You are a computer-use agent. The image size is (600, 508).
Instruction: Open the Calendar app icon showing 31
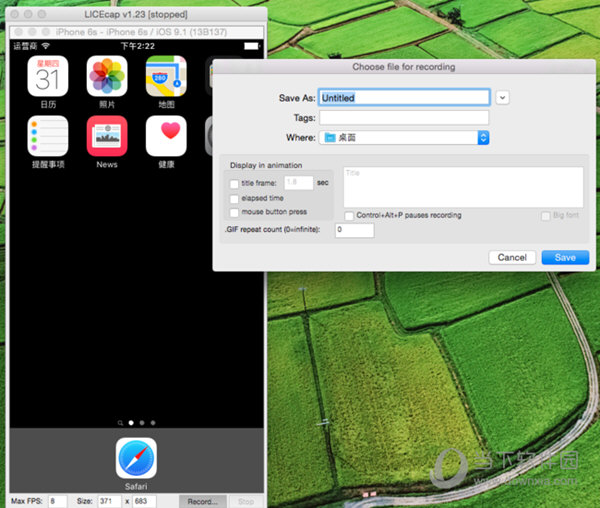click(48, 76)
